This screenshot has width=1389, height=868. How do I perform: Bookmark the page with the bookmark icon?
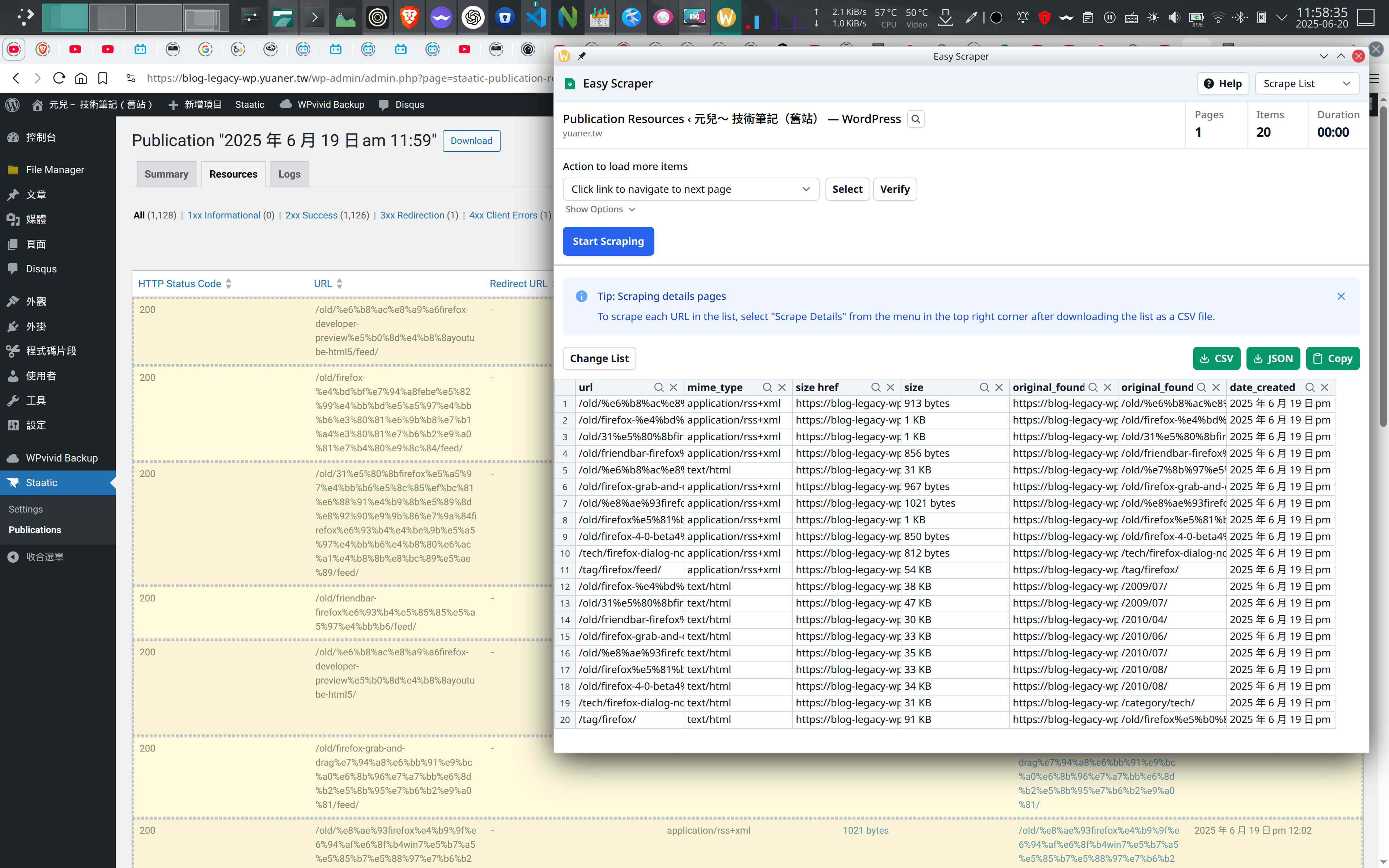click(x=103, y=78)
